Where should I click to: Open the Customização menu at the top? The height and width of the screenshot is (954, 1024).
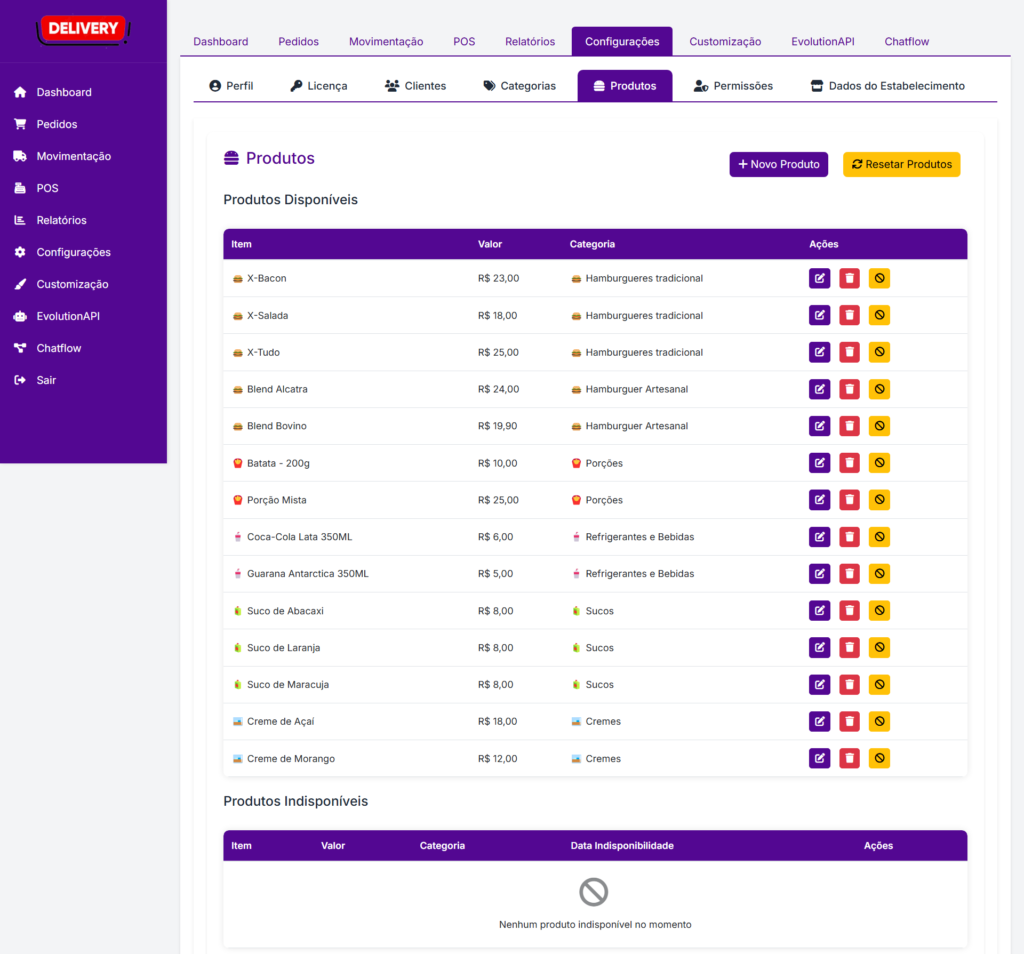click(725, 41)
